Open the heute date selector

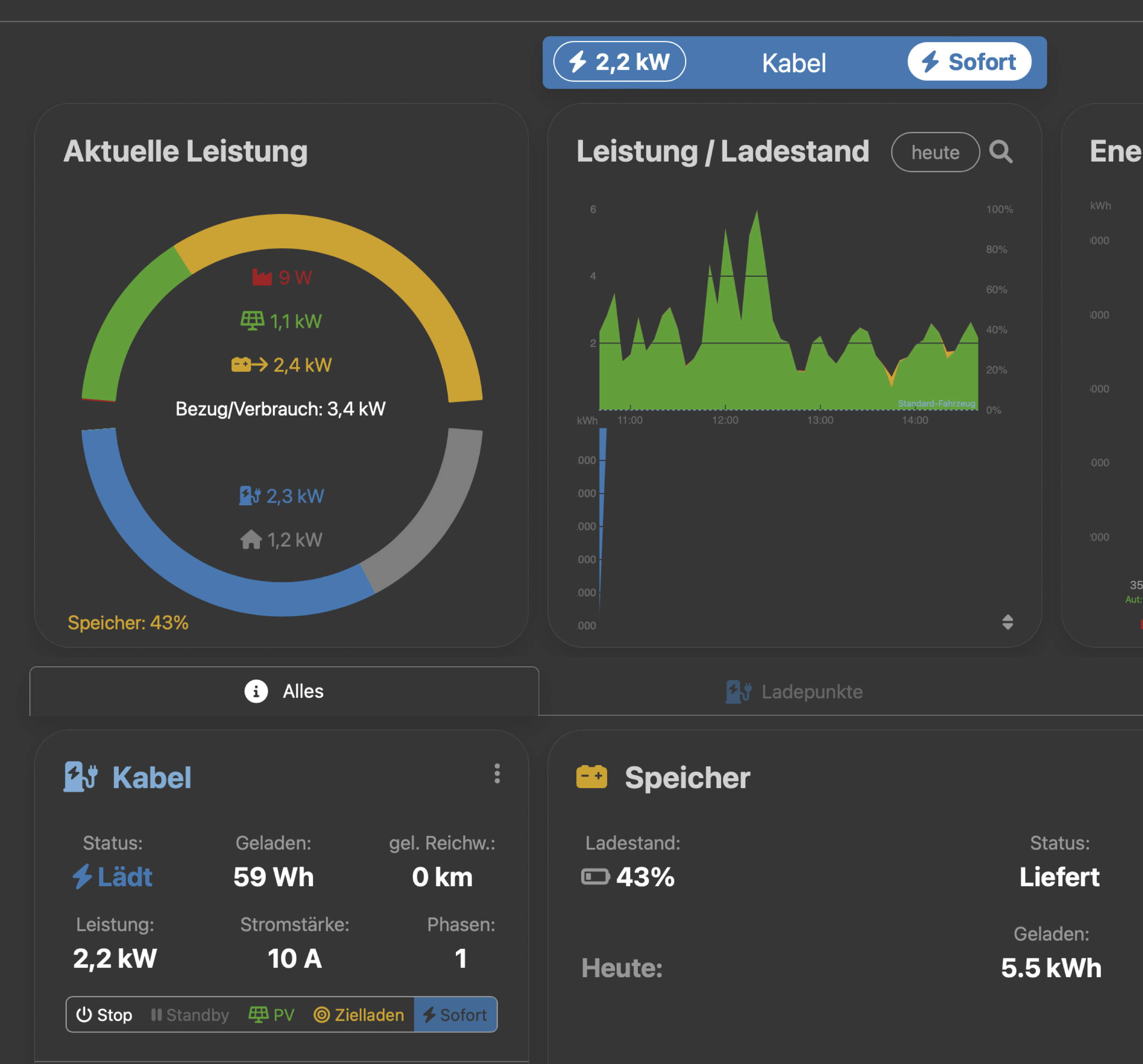pos(935,152)
